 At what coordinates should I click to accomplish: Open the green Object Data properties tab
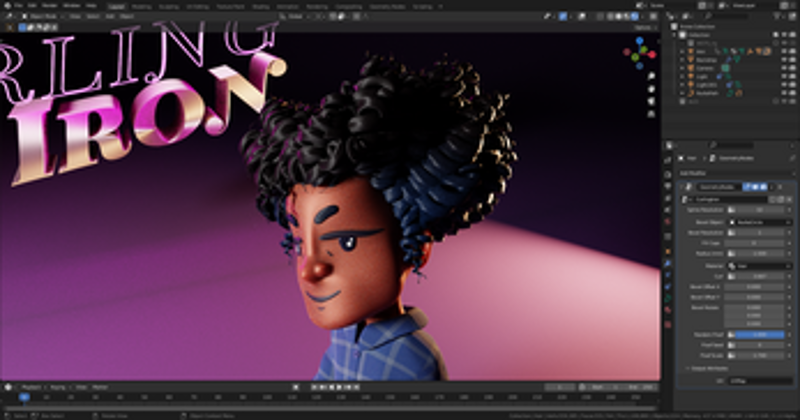(x=668, y=300)
